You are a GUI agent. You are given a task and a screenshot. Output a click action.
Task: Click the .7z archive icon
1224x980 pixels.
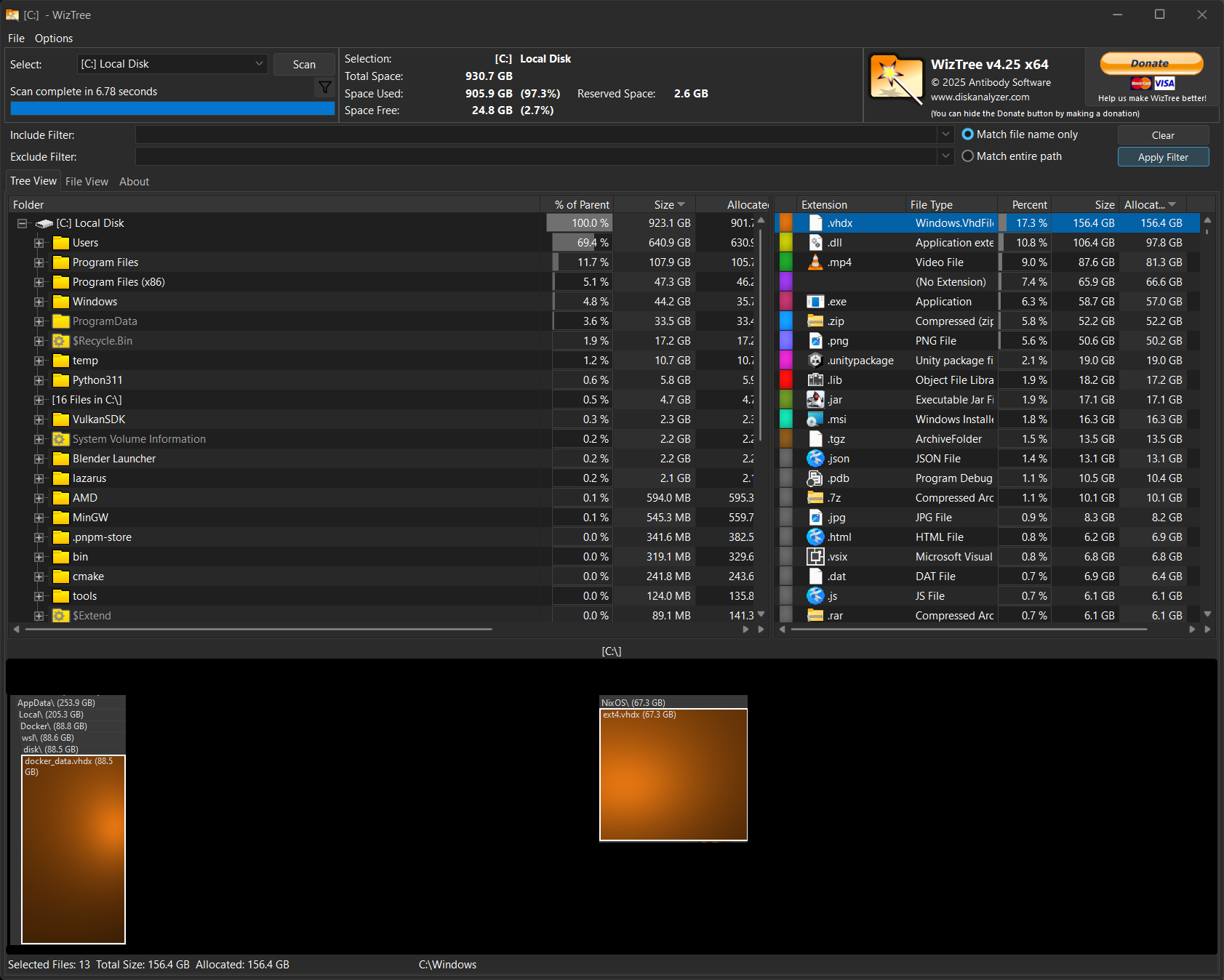815,498
